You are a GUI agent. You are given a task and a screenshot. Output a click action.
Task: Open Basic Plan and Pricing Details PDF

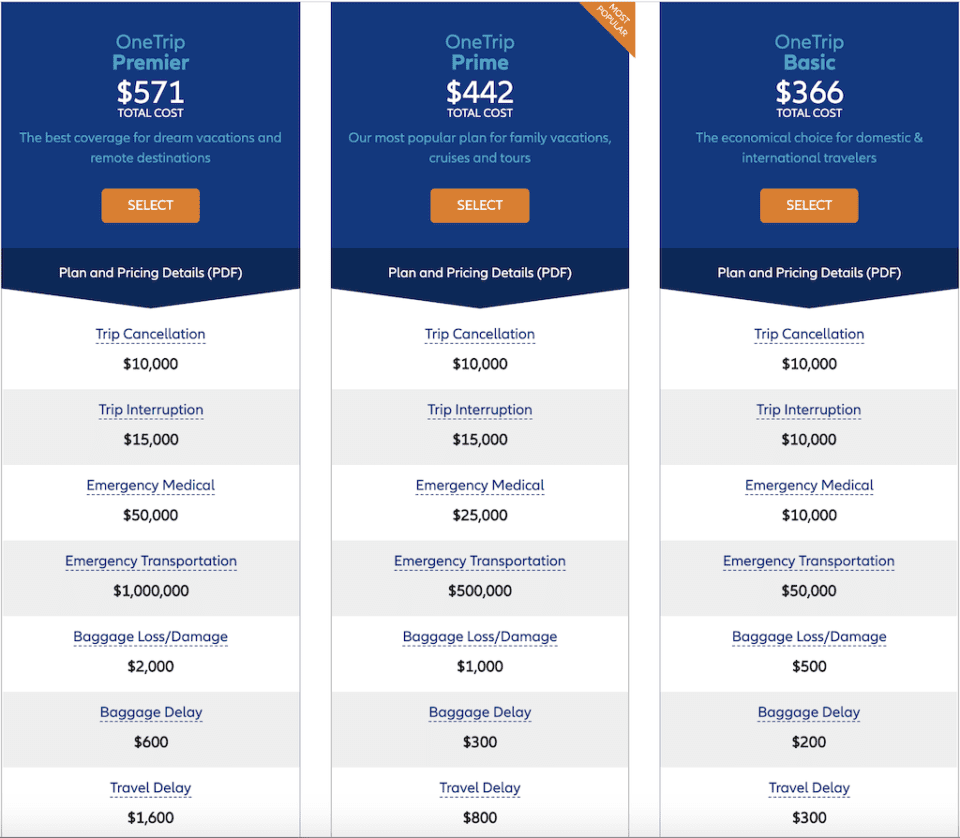tap(809, 273)
